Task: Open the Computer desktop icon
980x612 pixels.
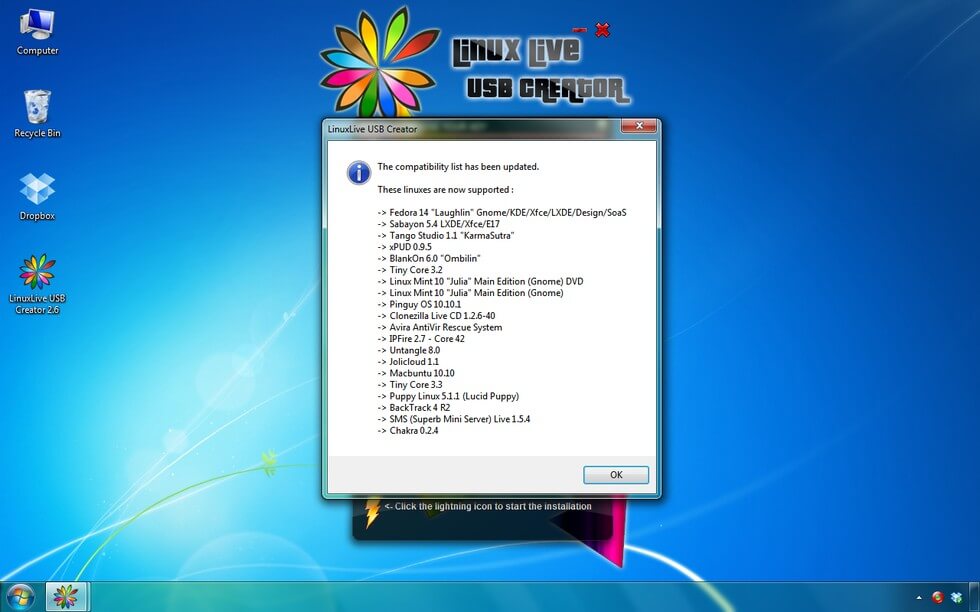Action: point(38,32)
